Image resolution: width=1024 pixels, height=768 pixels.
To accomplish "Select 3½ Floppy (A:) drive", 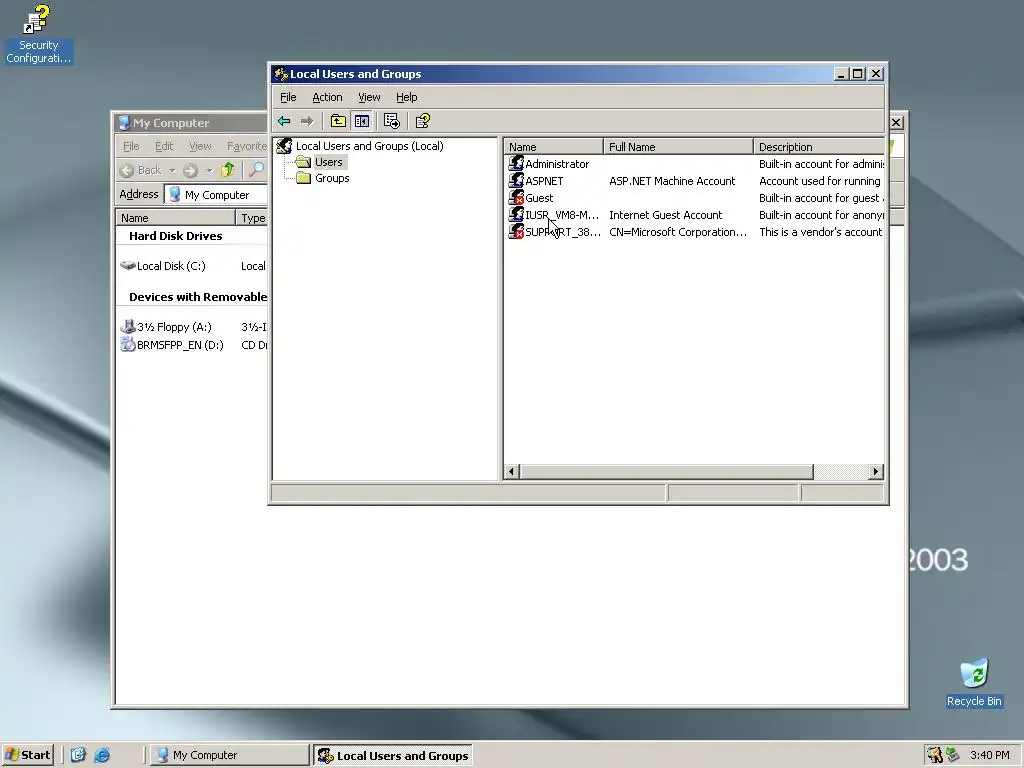I will (167, 327).
